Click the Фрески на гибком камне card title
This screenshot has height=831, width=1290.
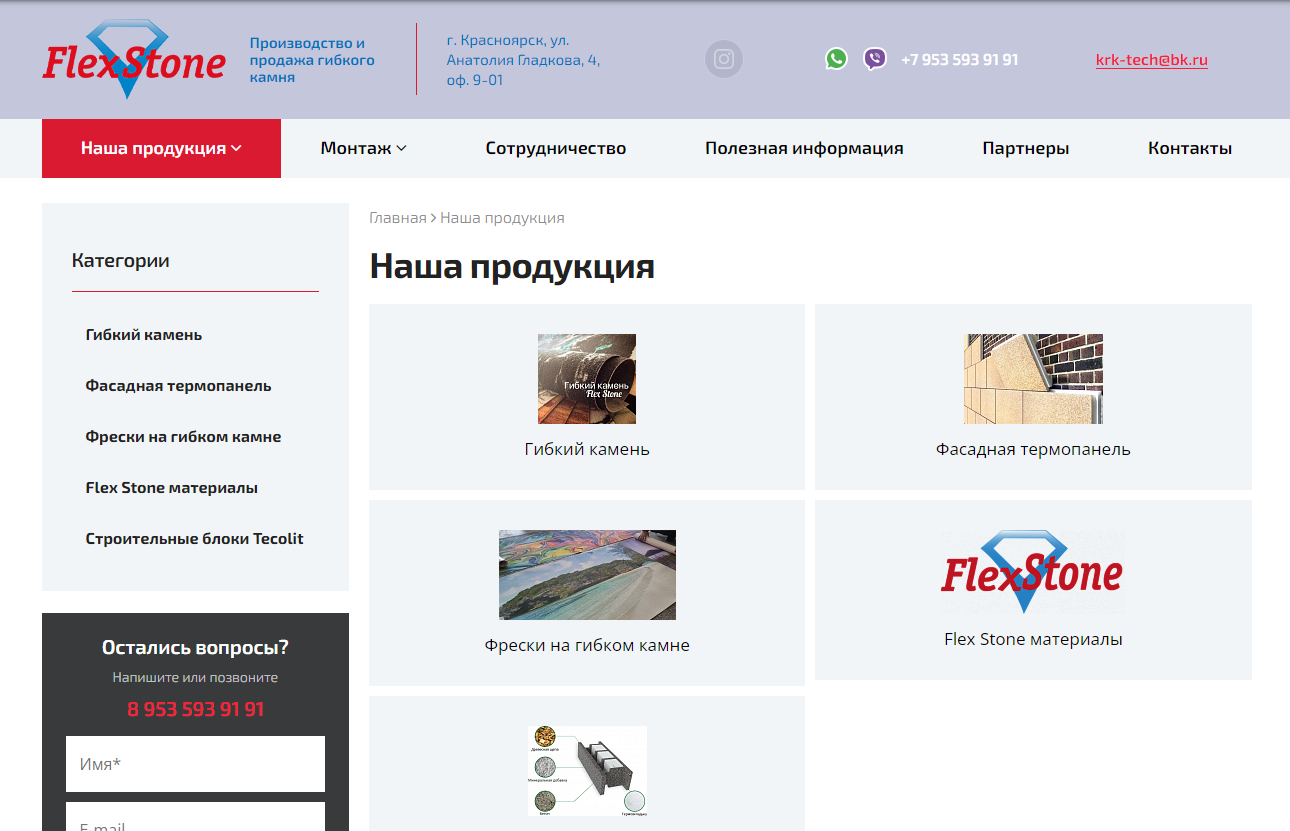pyautogui.click(x=587, y=645)
